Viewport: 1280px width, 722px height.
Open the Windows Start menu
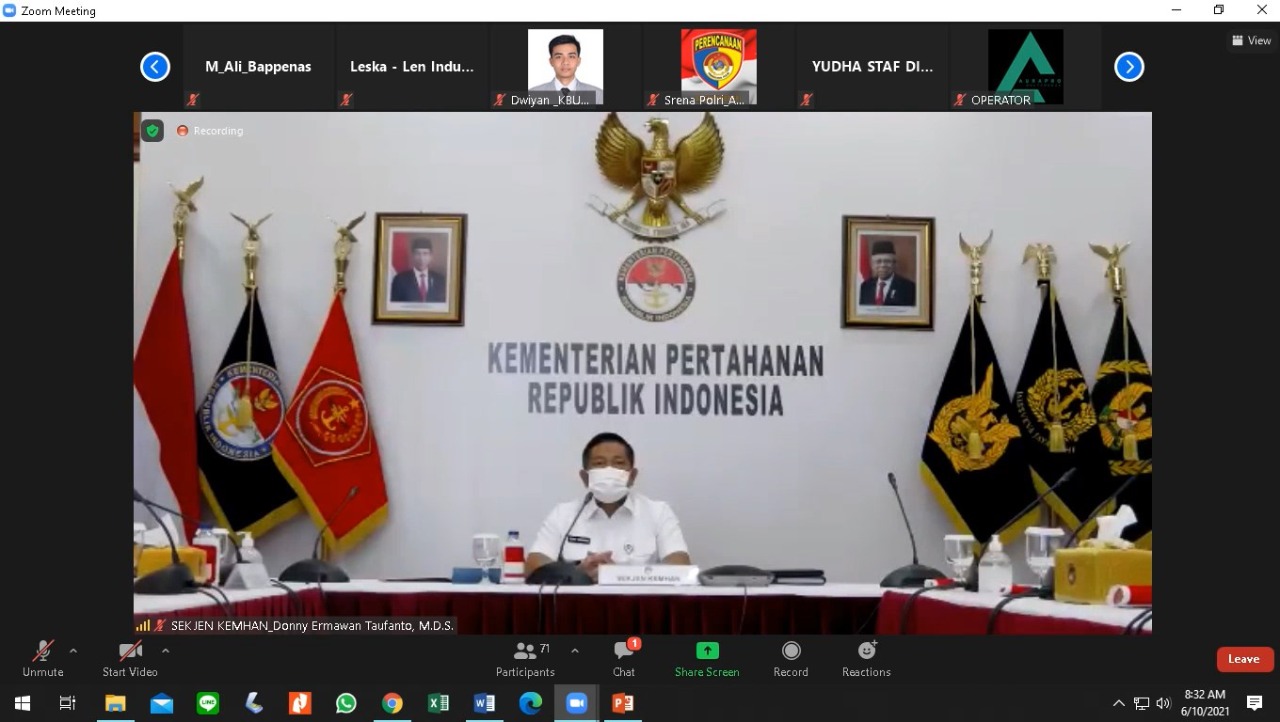point(22,703)
